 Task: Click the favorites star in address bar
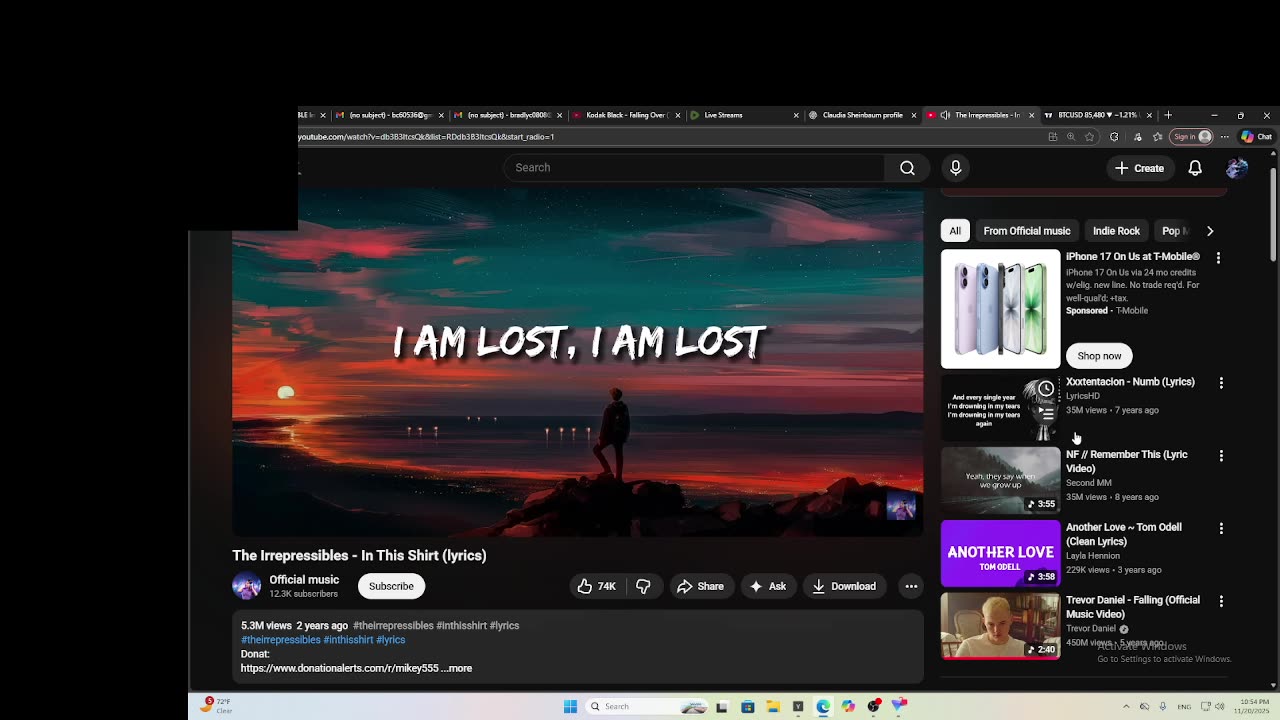(x=1089, y=137)
